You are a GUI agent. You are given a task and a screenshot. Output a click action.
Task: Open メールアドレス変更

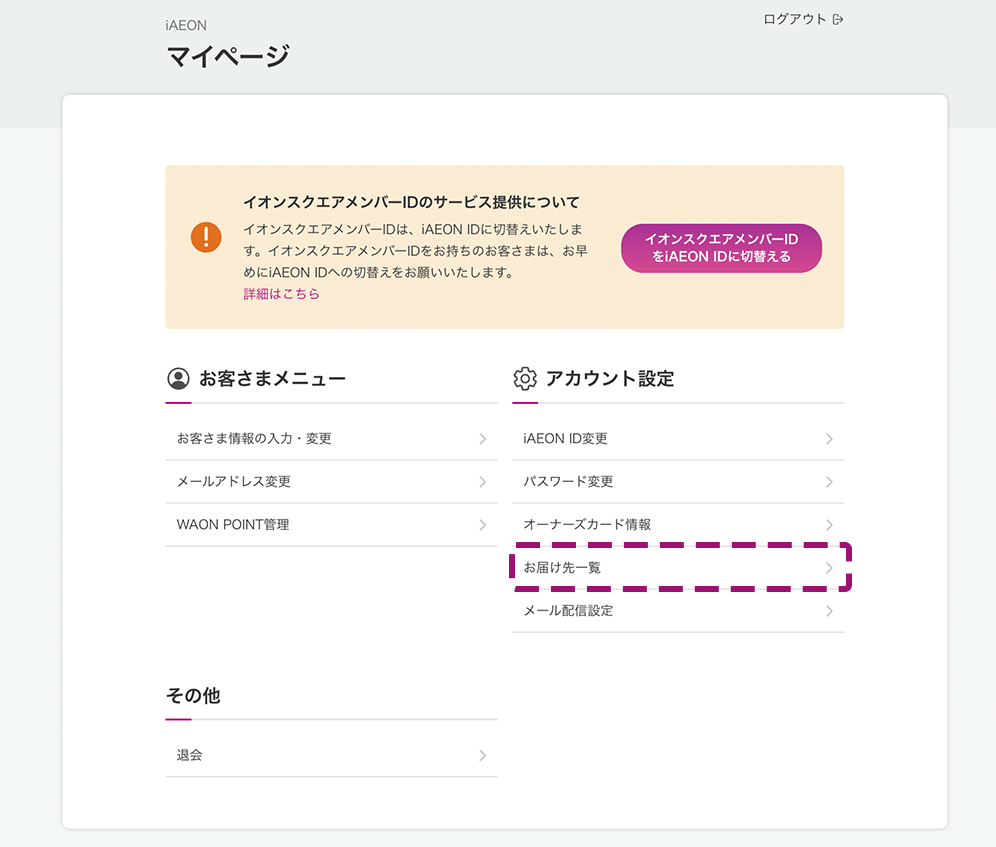[x=331, y=482]
